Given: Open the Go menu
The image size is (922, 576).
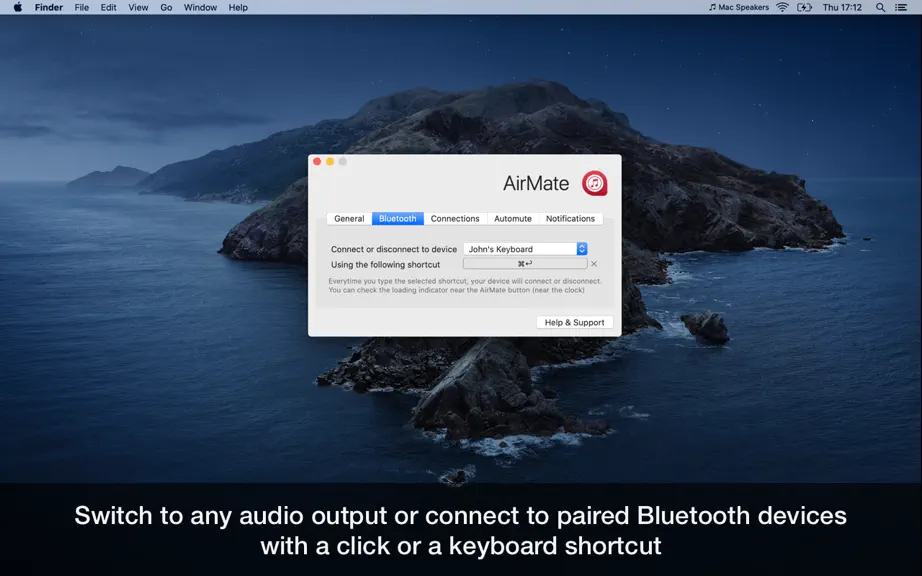Looking at the screenshot, I should 166,7.
